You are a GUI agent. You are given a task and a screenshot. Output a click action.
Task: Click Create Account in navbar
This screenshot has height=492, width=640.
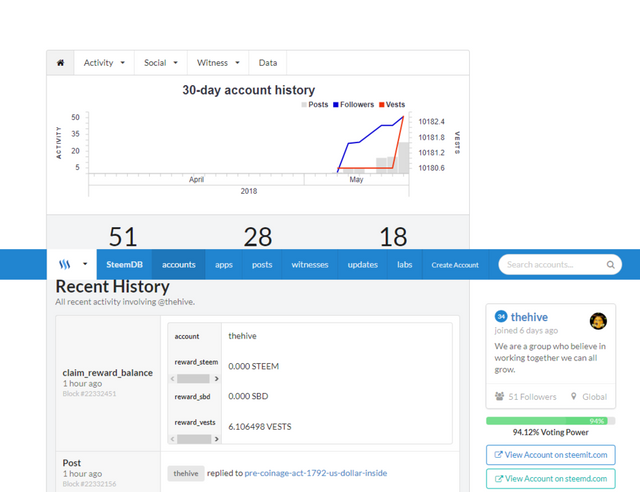tap(455, 265)
